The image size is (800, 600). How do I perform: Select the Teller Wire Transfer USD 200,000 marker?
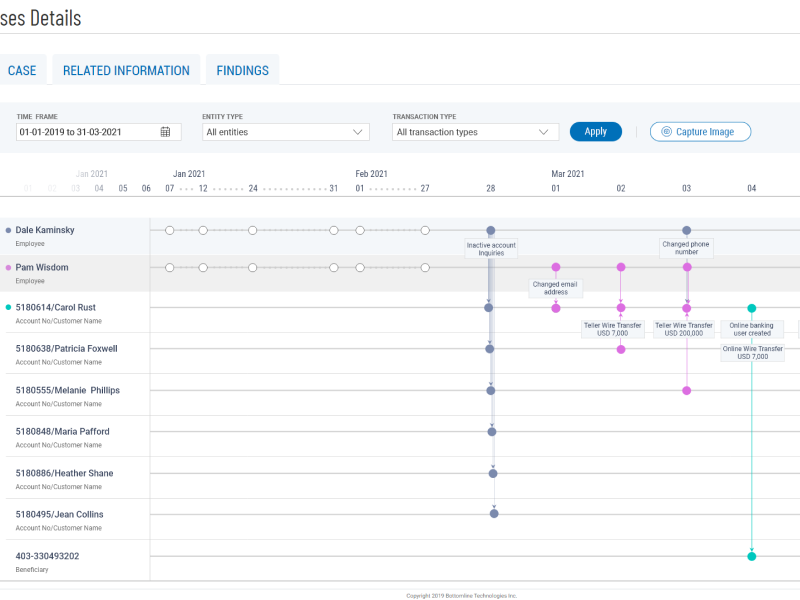pos(686,330)
